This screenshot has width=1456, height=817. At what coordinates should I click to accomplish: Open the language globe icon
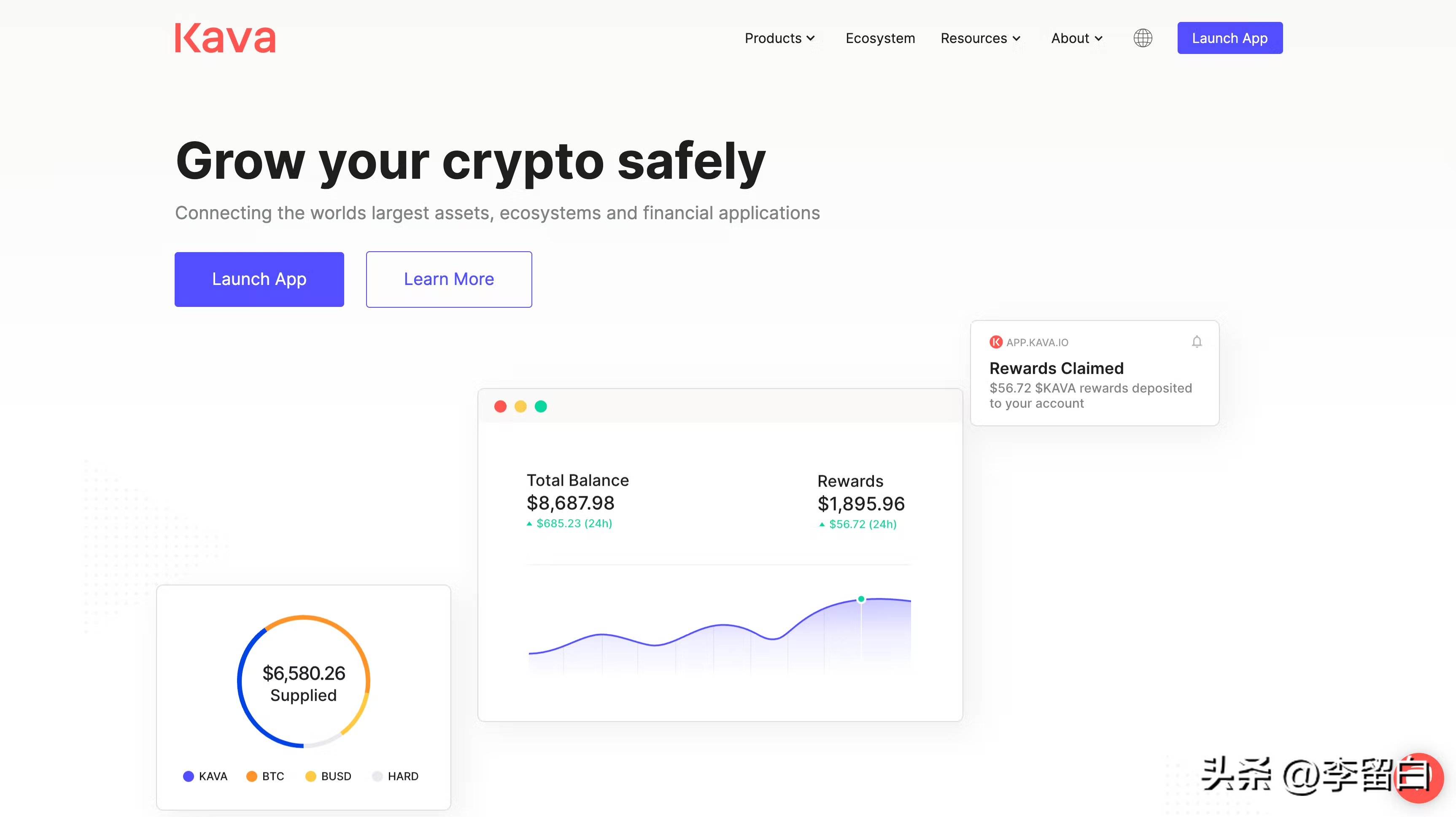(1142, 38)
